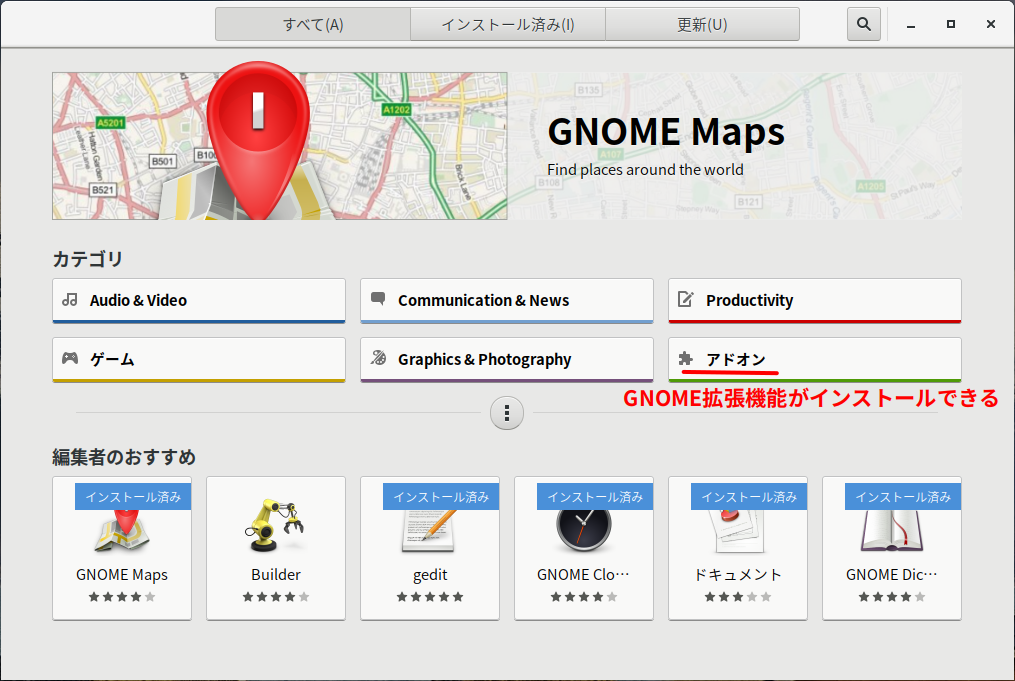Screen dimensions: 1015x681
Task: Open the GNOME Maps app card
Action: point(122,548)
